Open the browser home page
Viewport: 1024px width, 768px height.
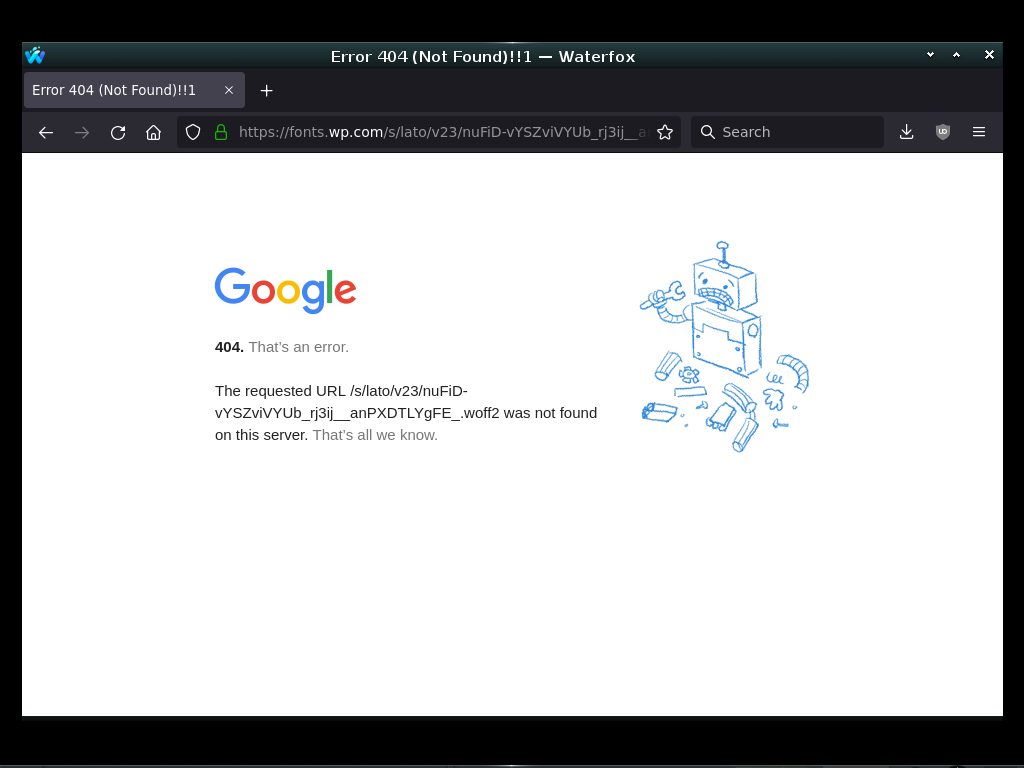click(x=153, y=131)
